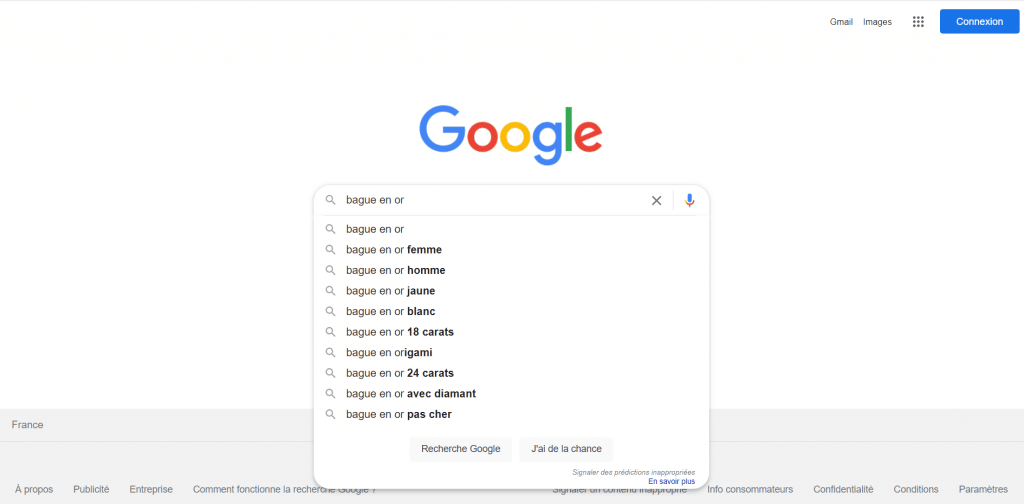Open the Google apps grid icon

pos(918,22)
